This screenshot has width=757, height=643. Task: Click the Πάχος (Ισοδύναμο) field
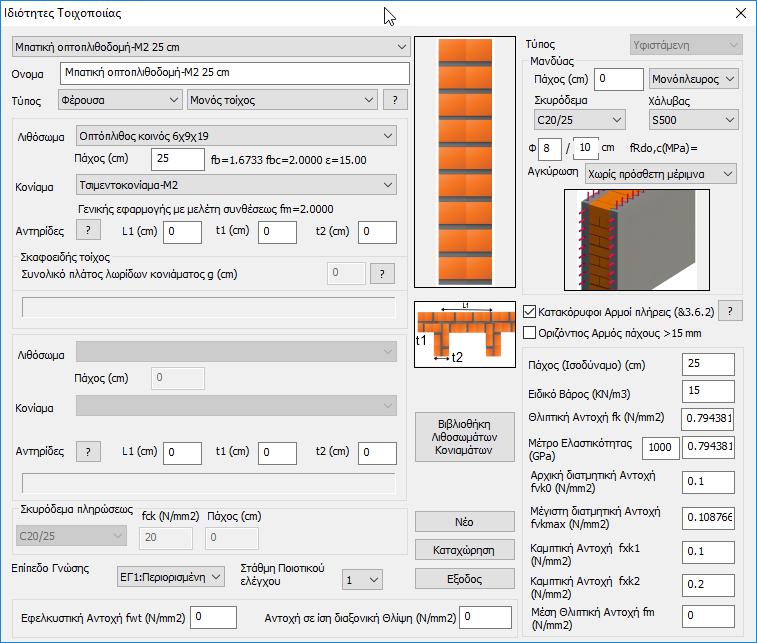[x=708, y=364]
